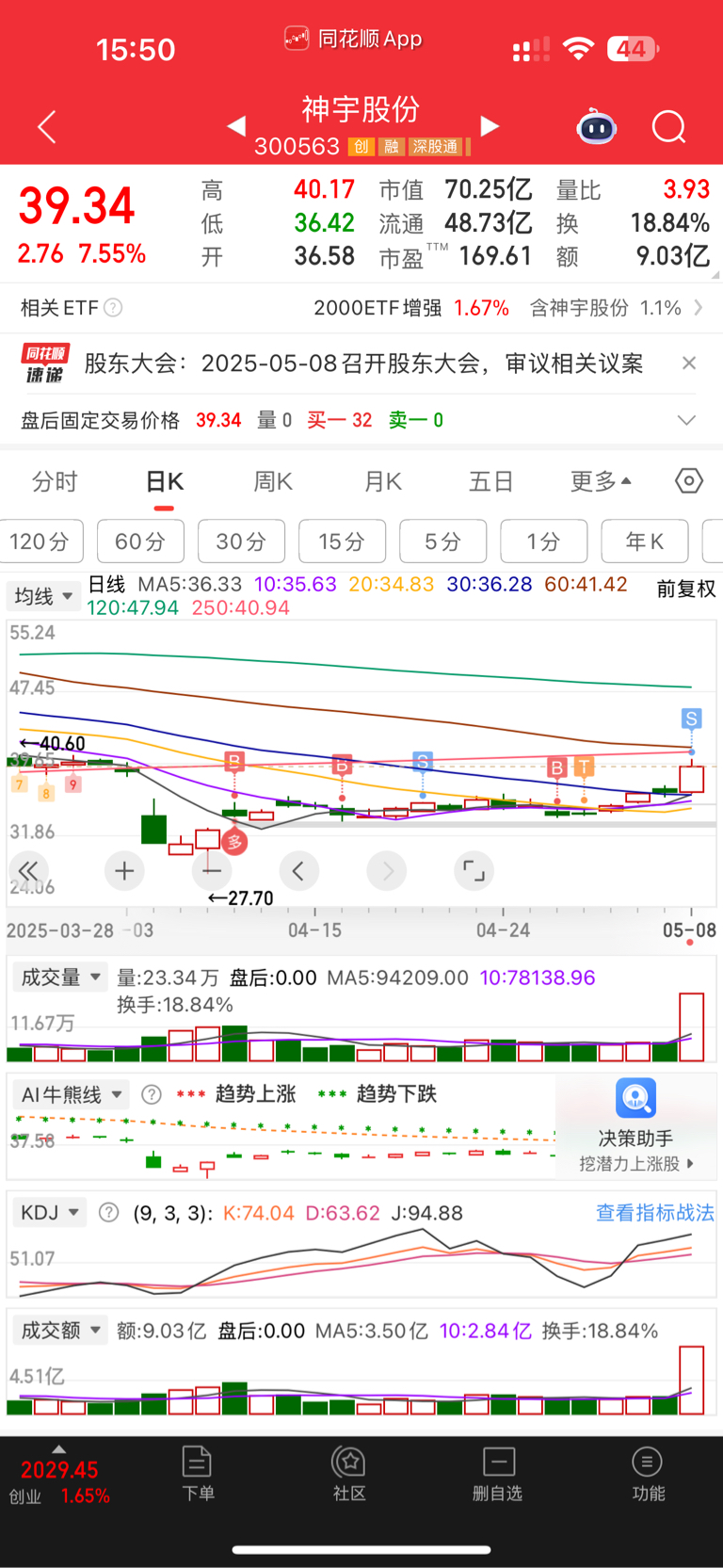Screen dimensions: 723x1568
Task: Open 决策助手 icon
Action: tap(635, 1098)
